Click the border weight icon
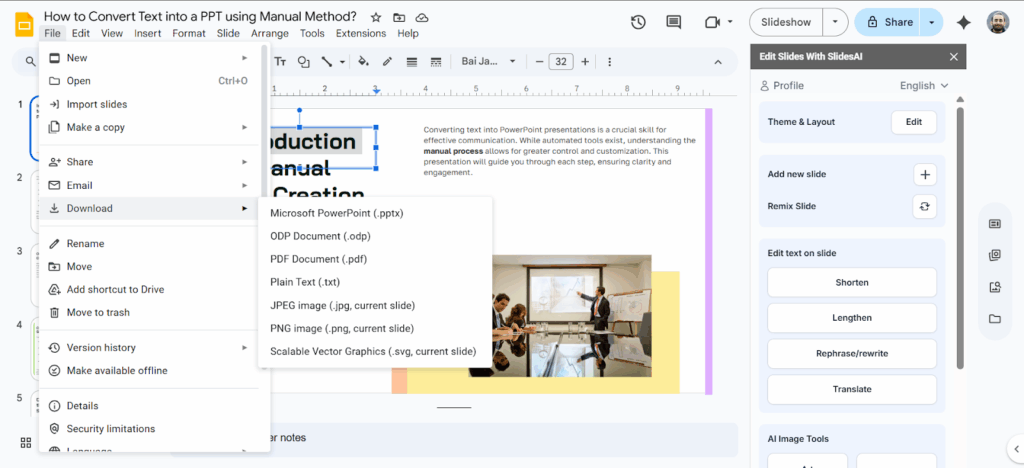 click(411, 62)
